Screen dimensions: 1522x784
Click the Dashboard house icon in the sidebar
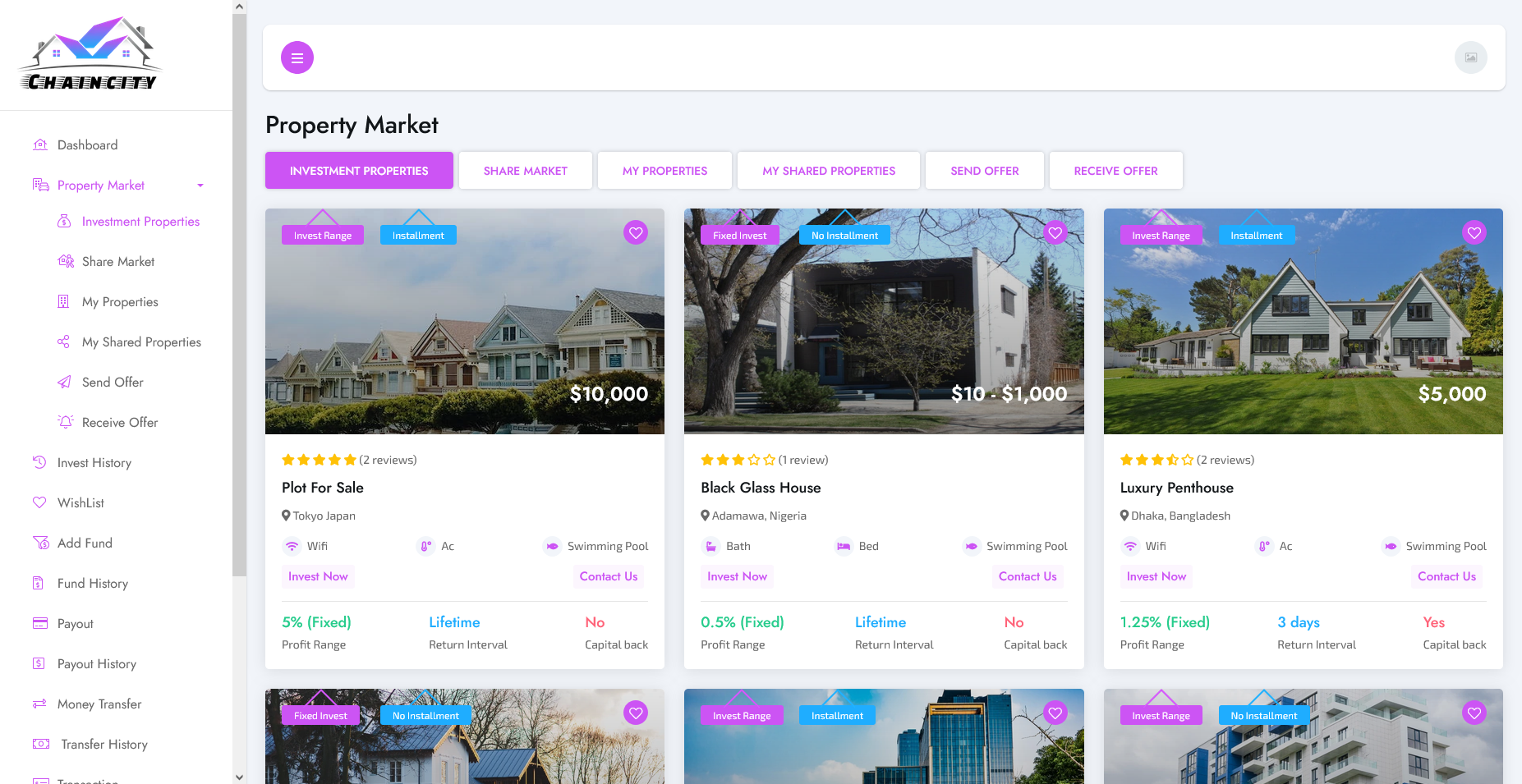[x=40, y=145]
